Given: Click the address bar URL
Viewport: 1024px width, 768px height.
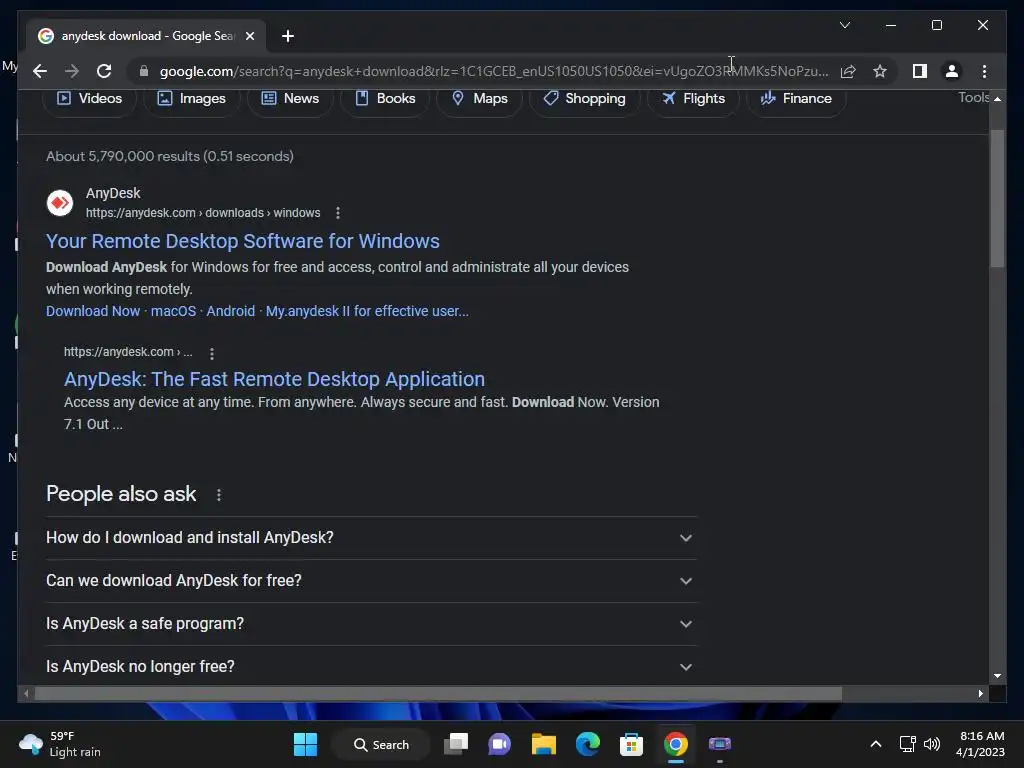Looking at the screenshot, I should click(x=494, y=71).
